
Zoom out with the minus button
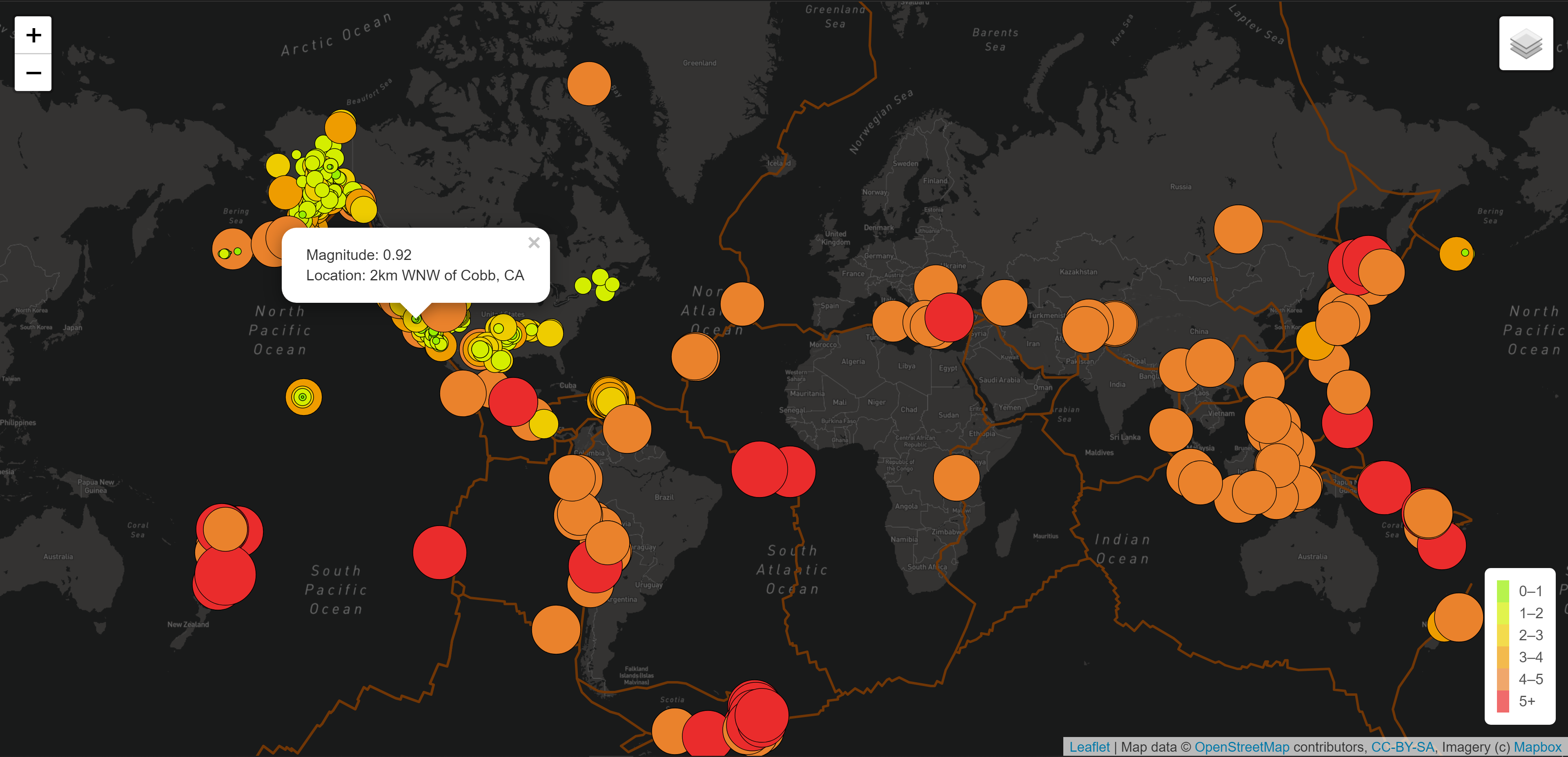(x=33, y=73)
